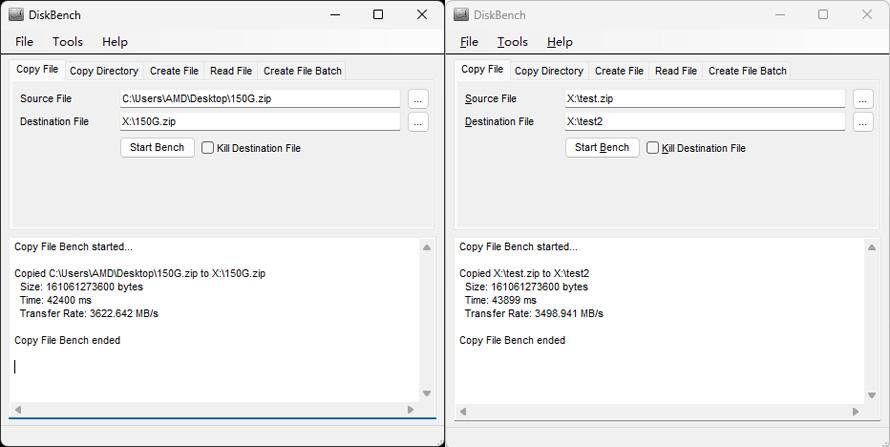The height and width of the screenshot is (447, 890).
Task: Browse for Destination File in right window
Action: 863,122
